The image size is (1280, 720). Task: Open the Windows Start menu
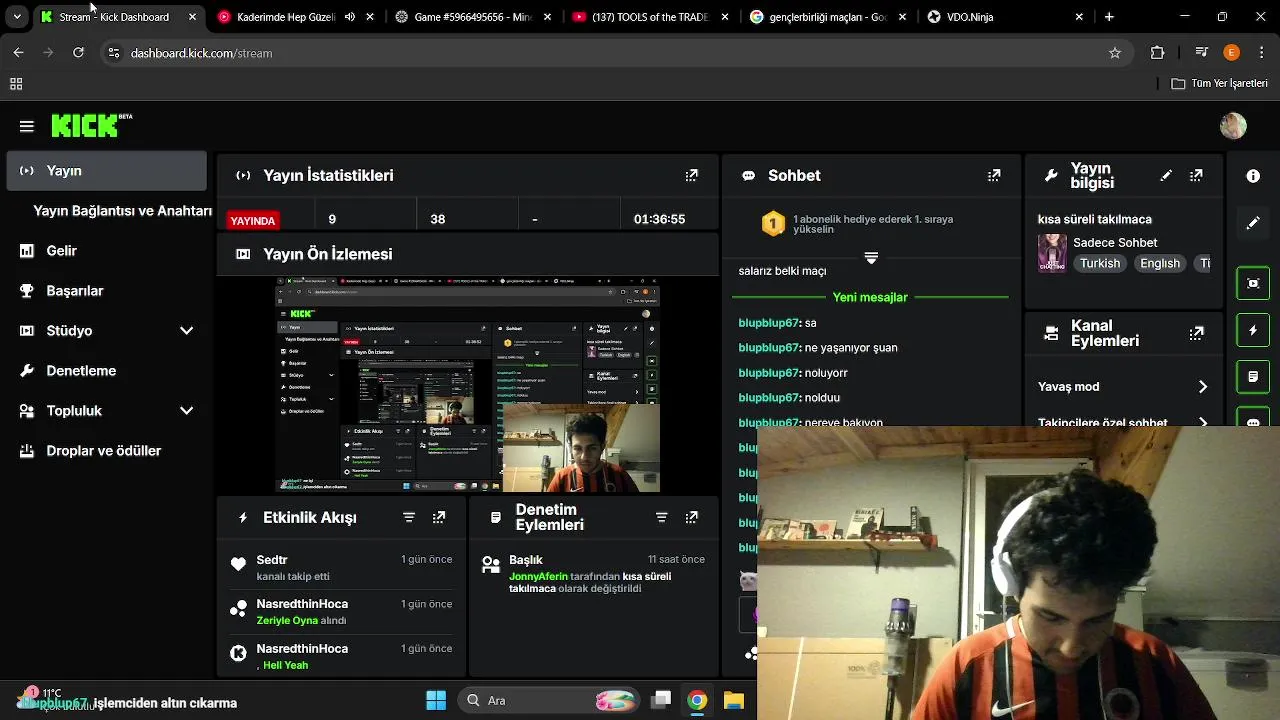[436, 701]
